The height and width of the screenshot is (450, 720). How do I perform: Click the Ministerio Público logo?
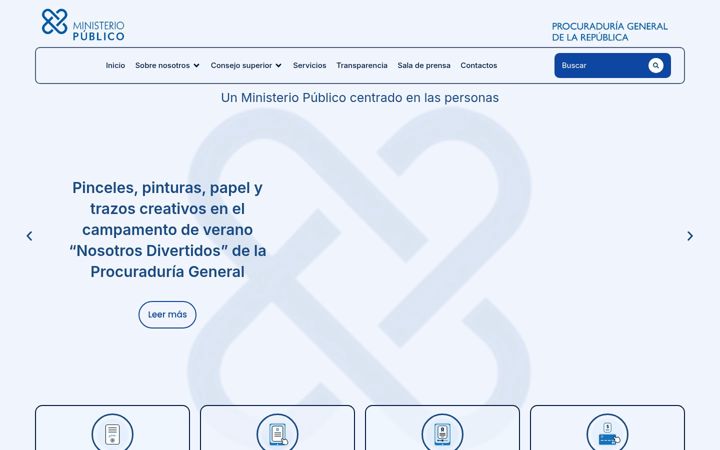(x=83, y=25)
